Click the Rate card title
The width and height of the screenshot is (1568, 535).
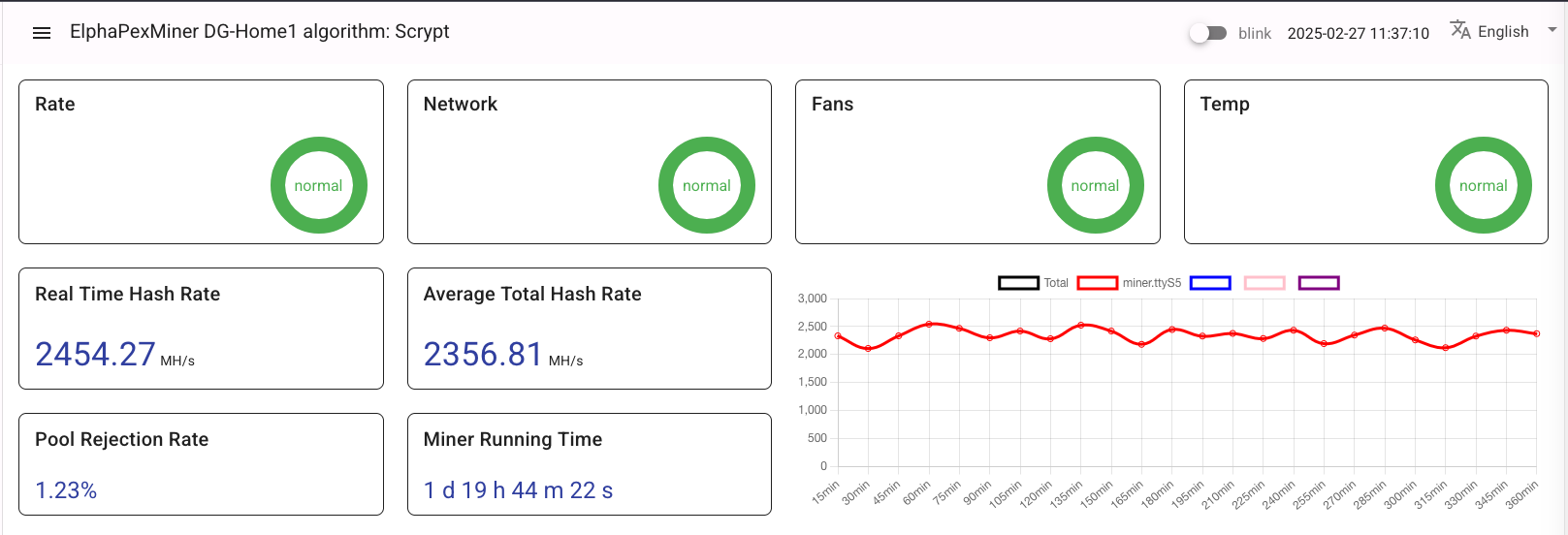point(55,105)
